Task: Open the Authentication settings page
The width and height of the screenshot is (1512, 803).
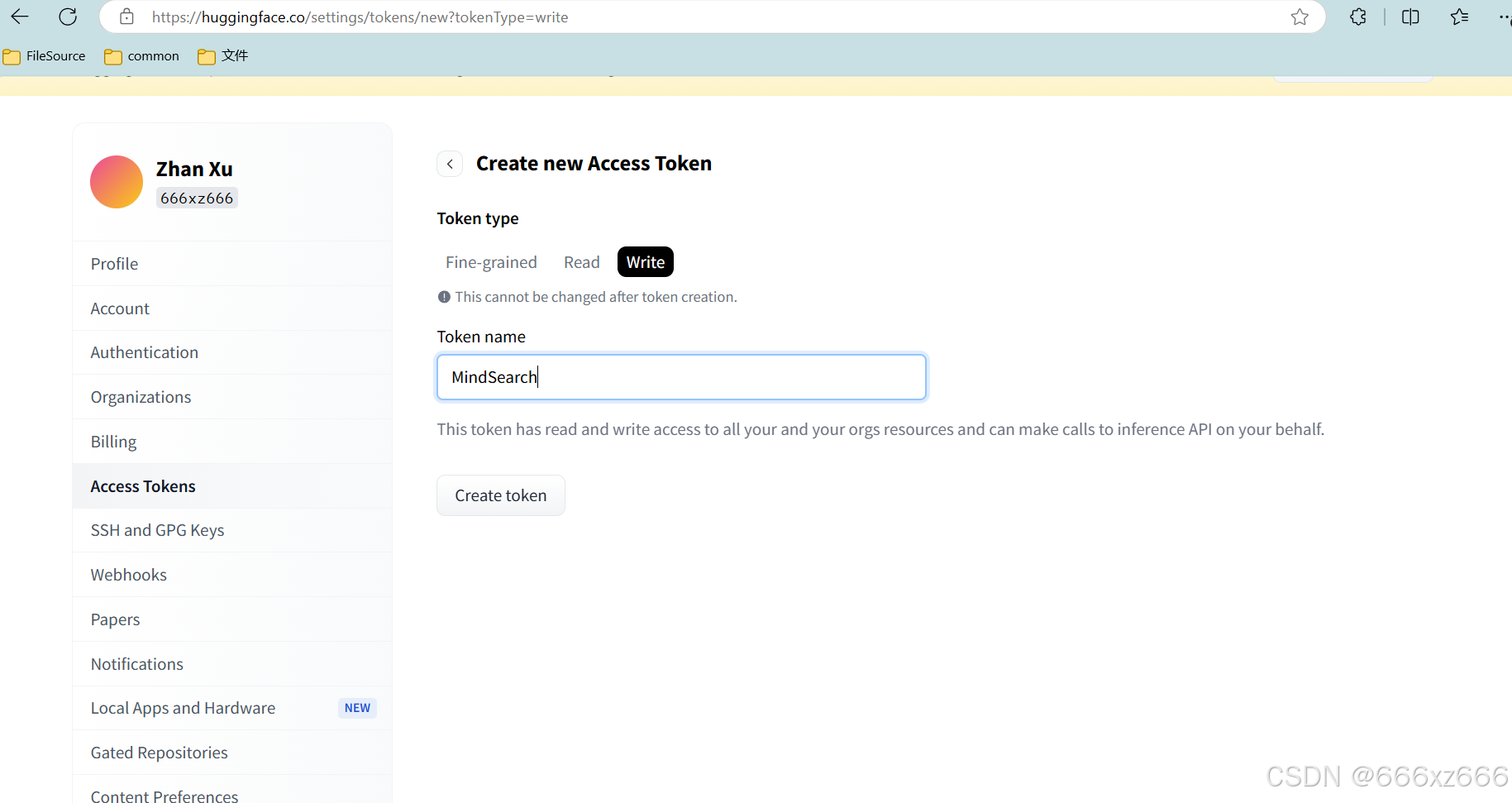Action: [232, 352]
